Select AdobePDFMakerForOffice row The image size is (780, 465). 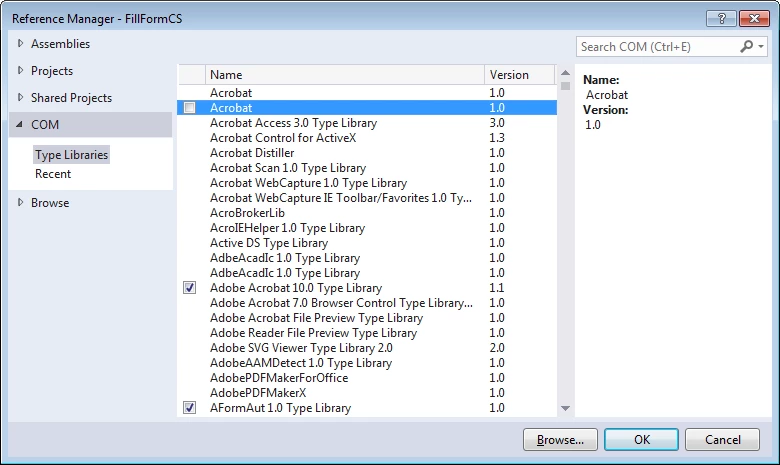(x=367, y=377)
